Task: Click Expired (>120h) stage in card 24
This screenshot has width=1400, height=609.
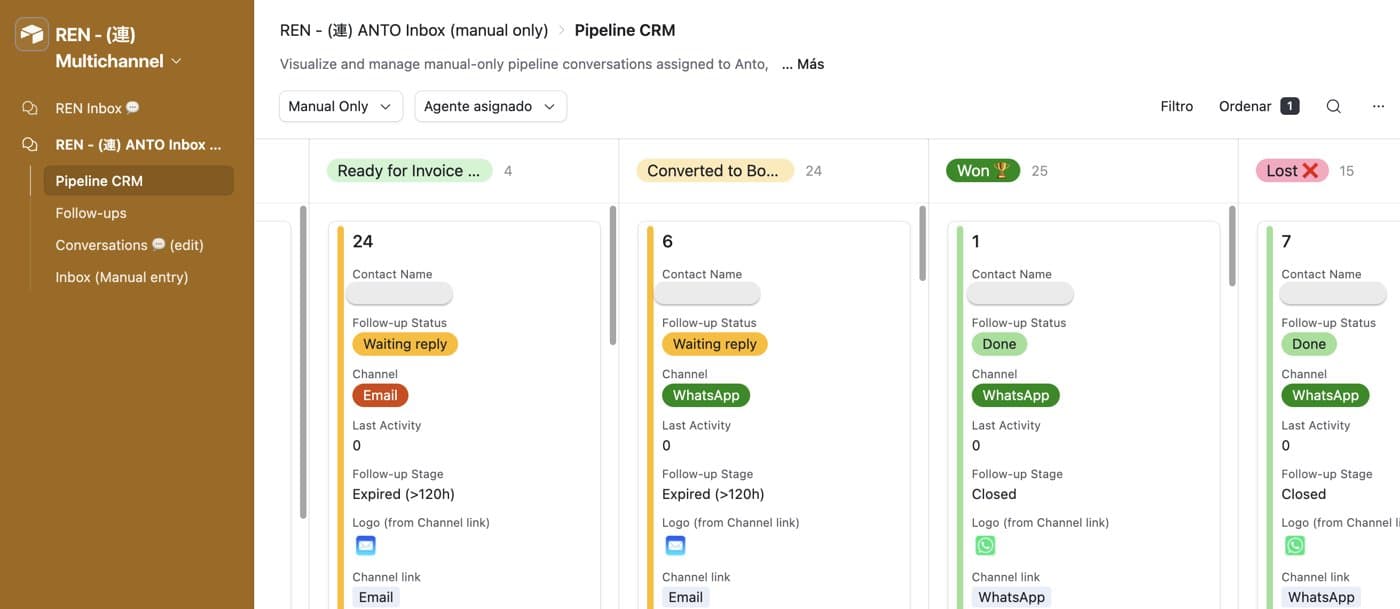Action: 403,494
